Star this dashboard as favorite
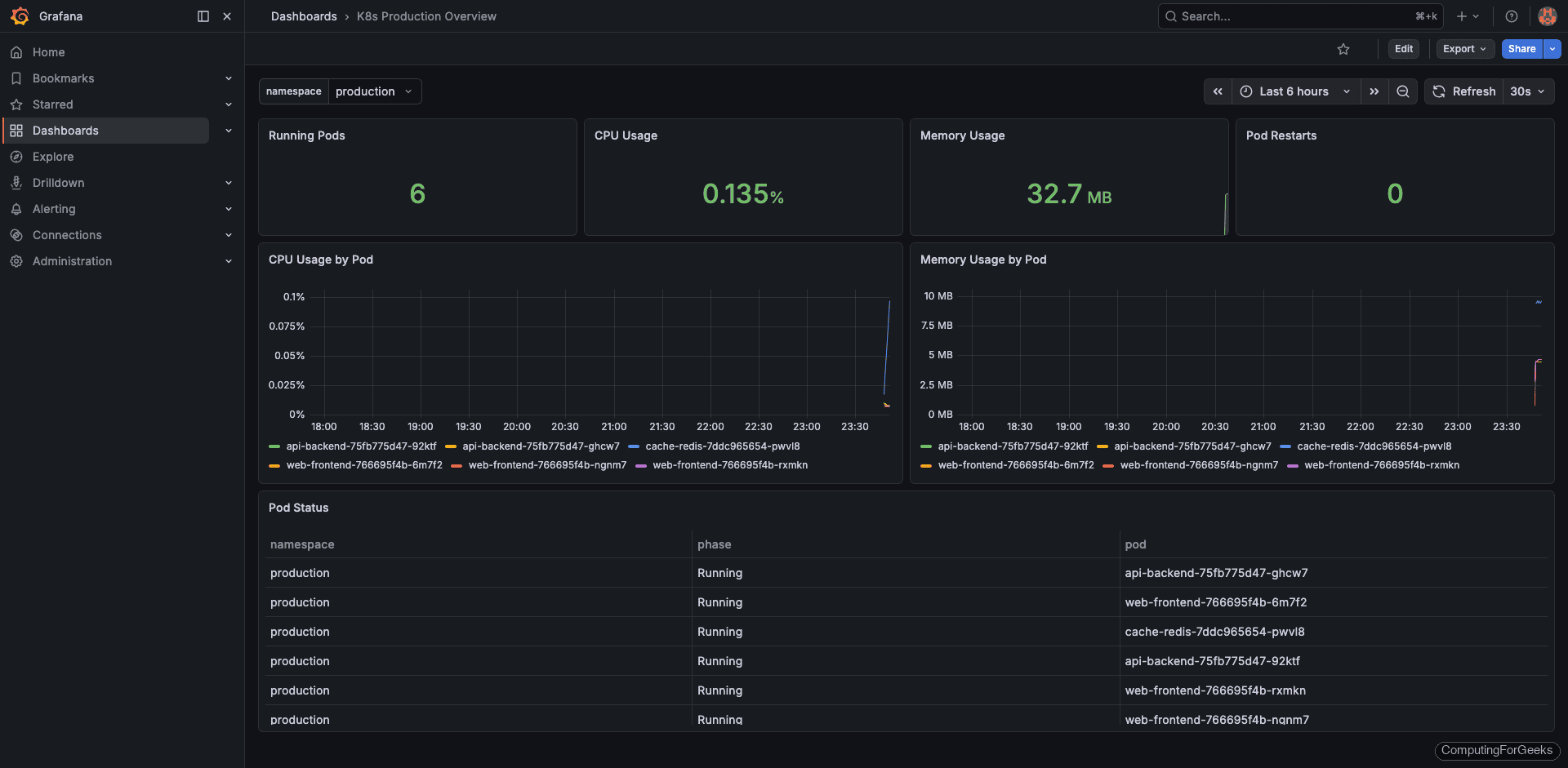Viewport: 1568px width, 768px height. [1343, 48]
